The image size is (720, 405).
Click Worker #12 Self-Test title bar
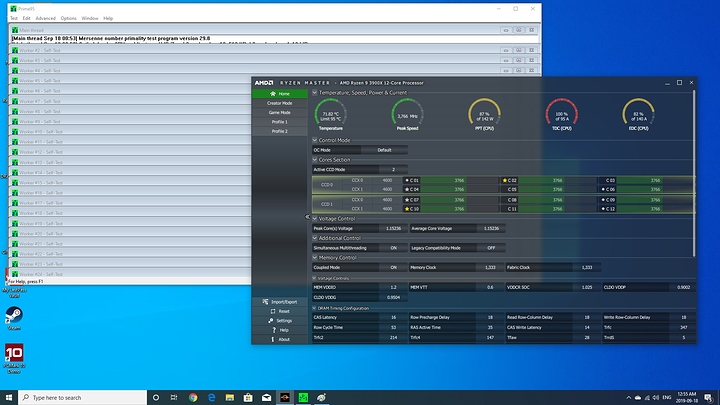click(130, 152)
